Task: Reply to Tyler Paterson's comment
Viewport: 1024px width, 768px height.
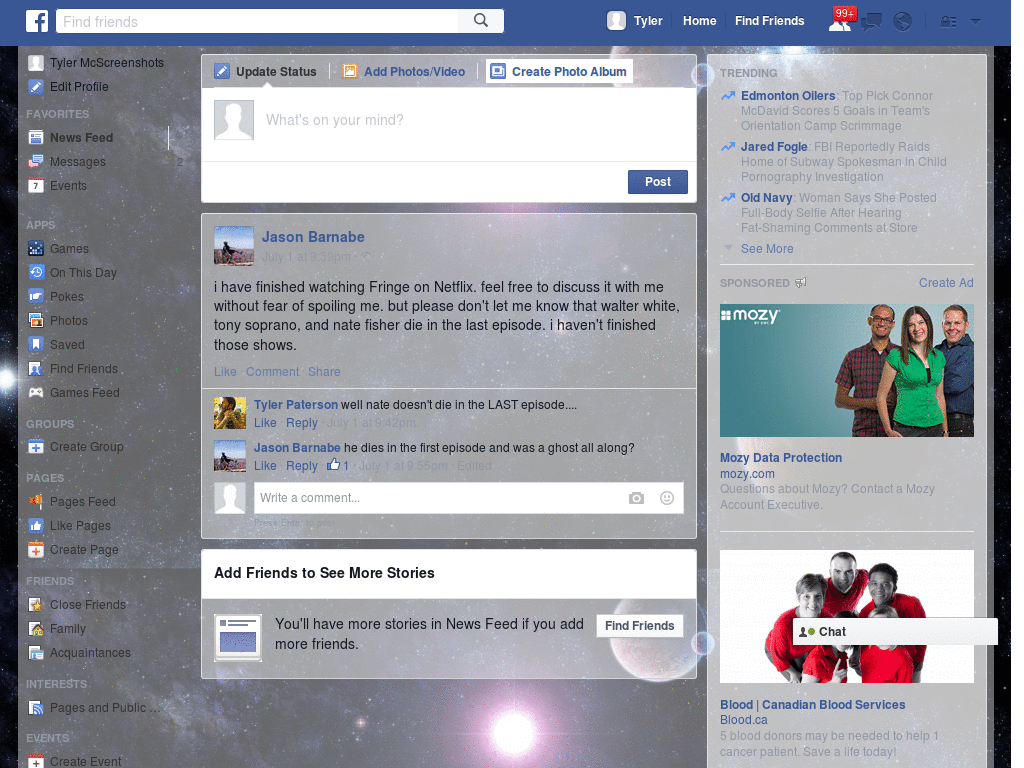Action: 302,423
